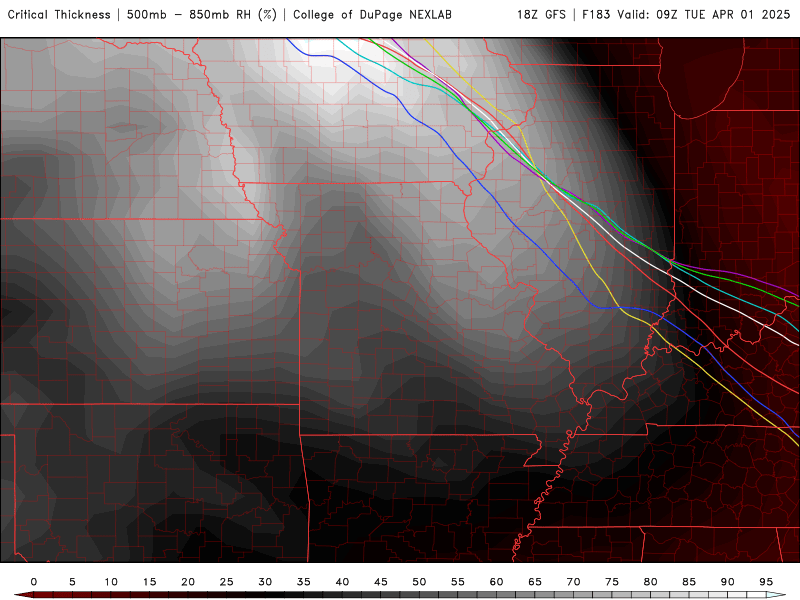Click the 5 value on the color scale

tap(72, 582)
